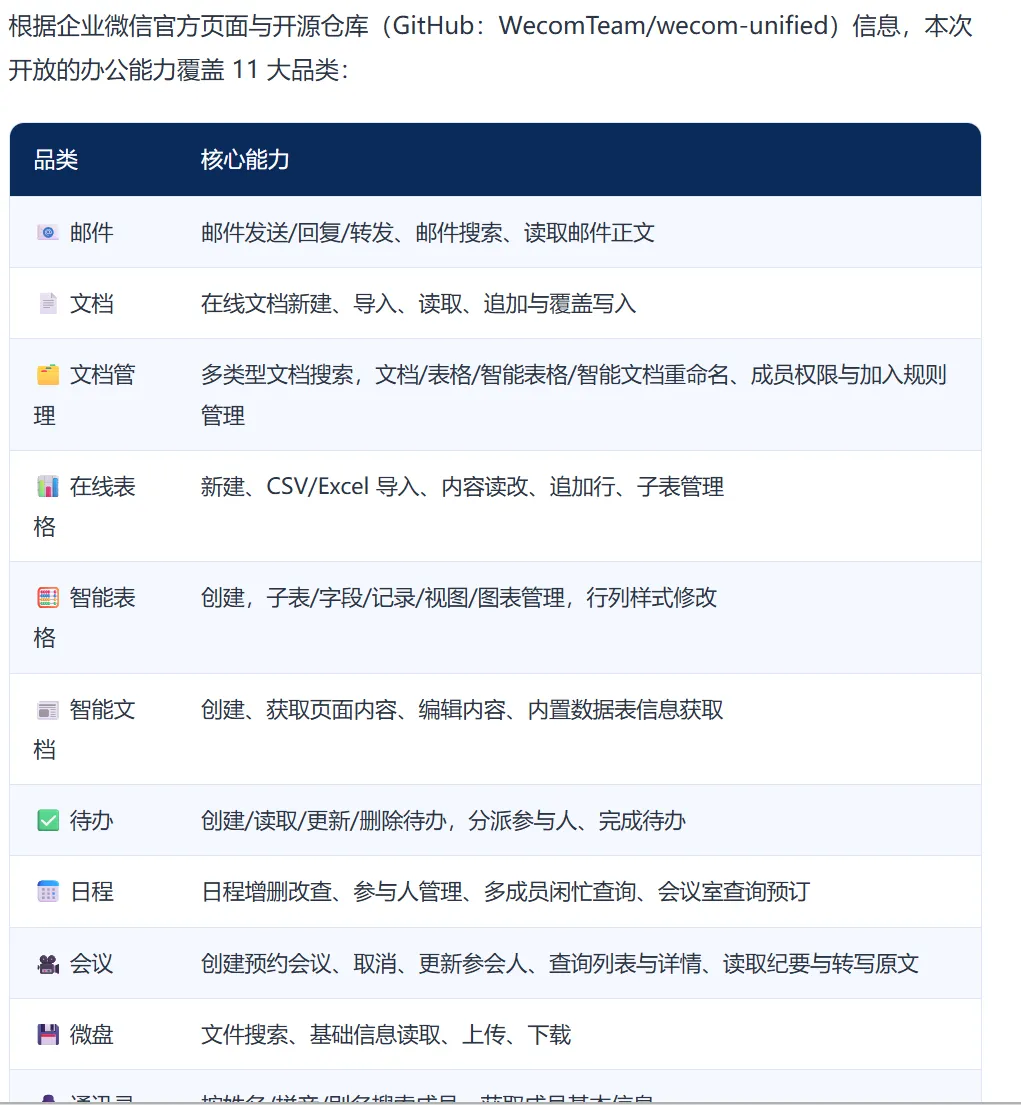Viewport: 1021px width, 1105px height.
Task: Click the description starting 日程增删改查
Action: click(x=505, y=891)
